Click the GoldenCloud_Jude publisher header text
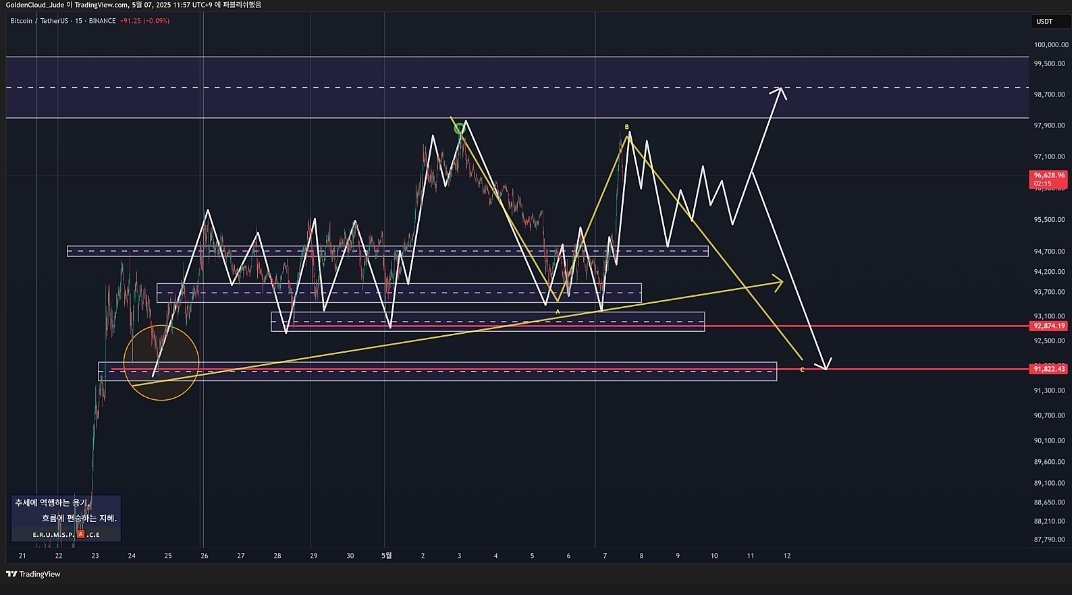 pyautogui.click(x=34, y=5)
